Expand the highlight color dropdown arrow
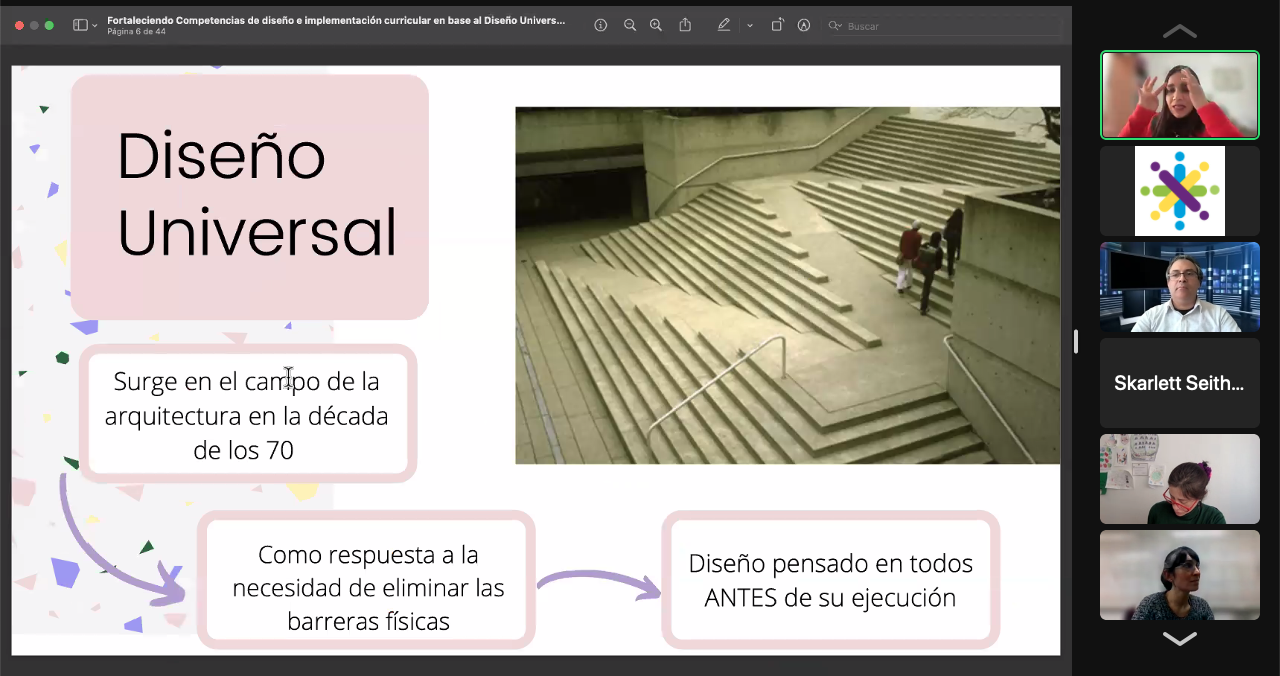 click(749, 25)
